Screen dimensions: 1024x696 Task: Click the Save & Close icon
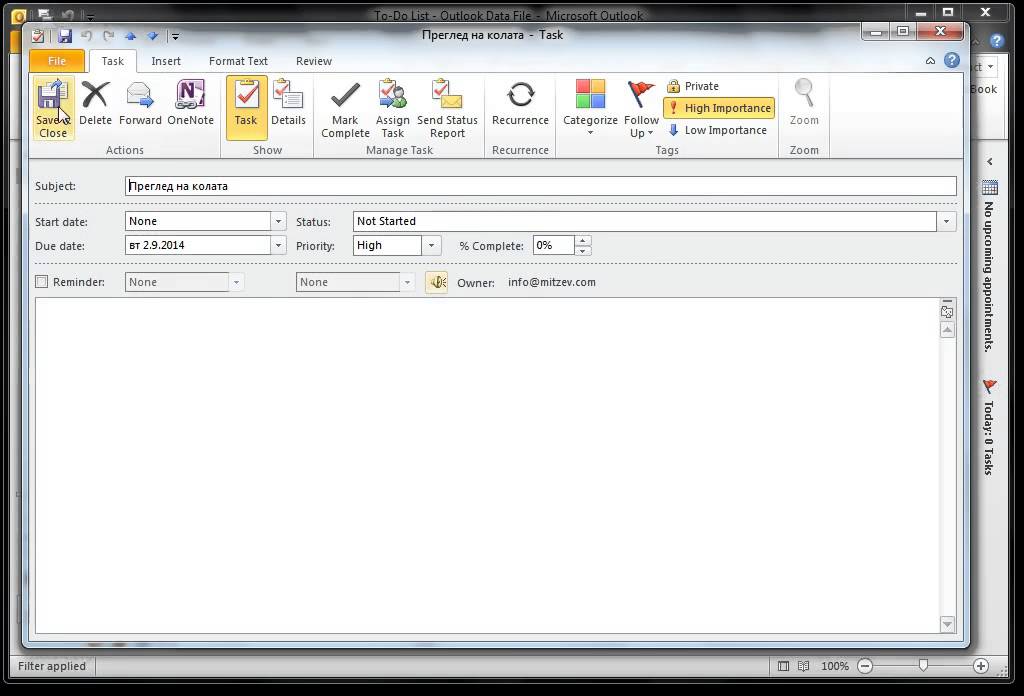pyautogui.click(x=52, y=108)
